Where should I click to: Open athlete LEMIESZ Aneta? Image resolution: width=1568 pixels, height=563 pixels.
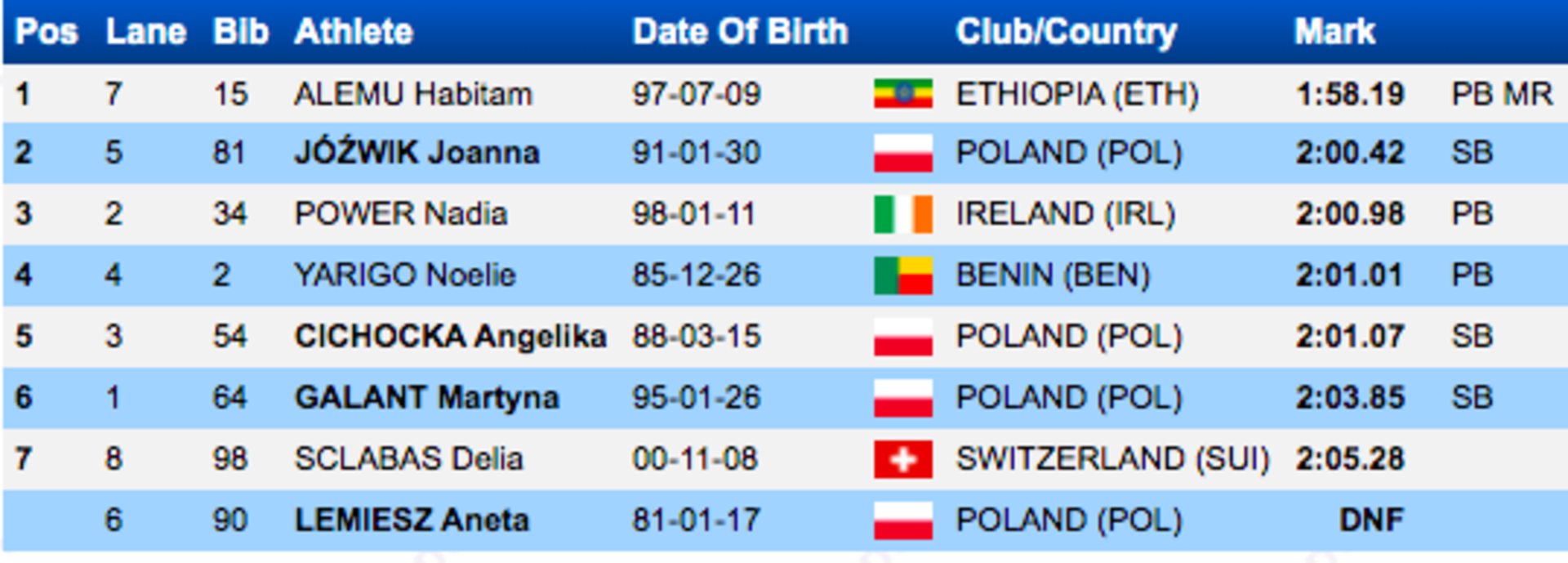tap(412, 521)
